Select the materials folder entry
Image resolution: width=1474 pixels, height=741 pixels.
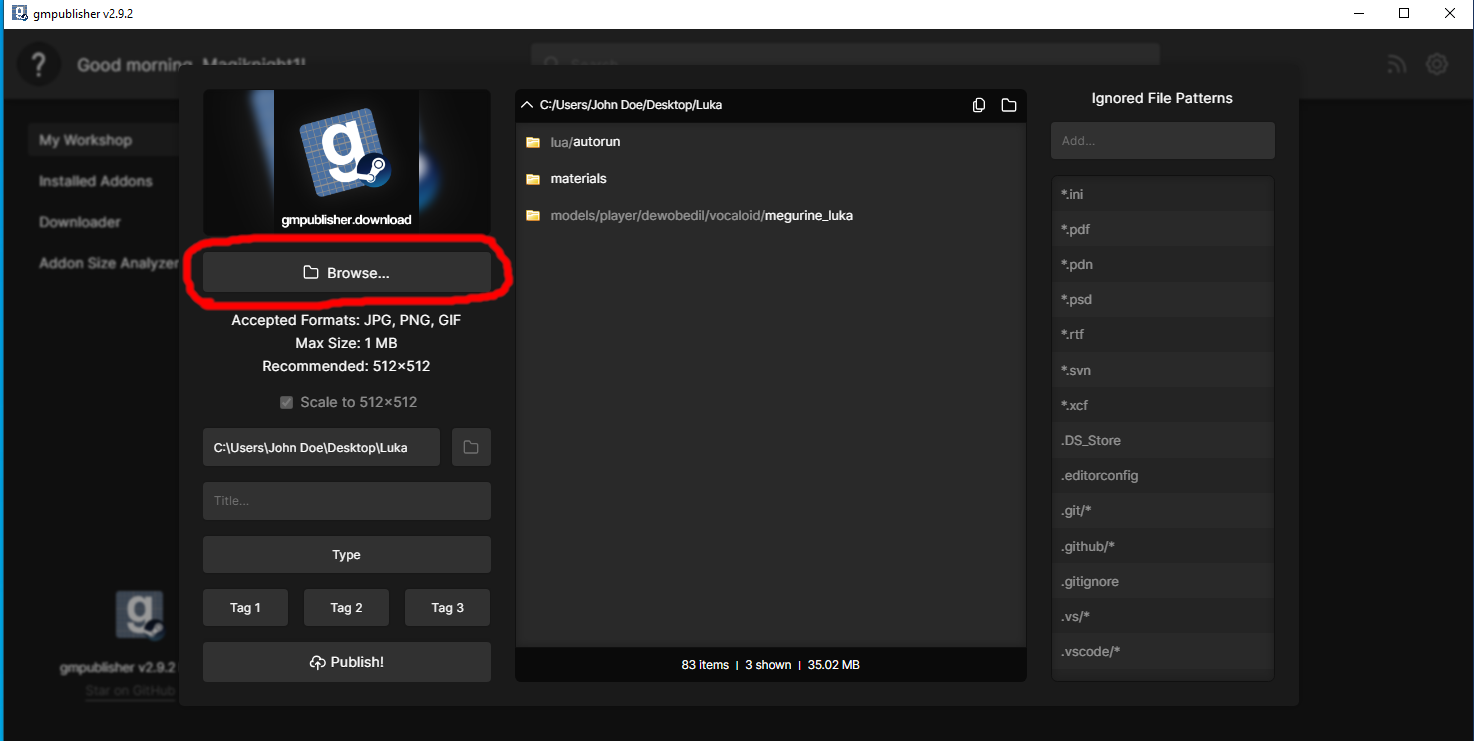point(771,179)
